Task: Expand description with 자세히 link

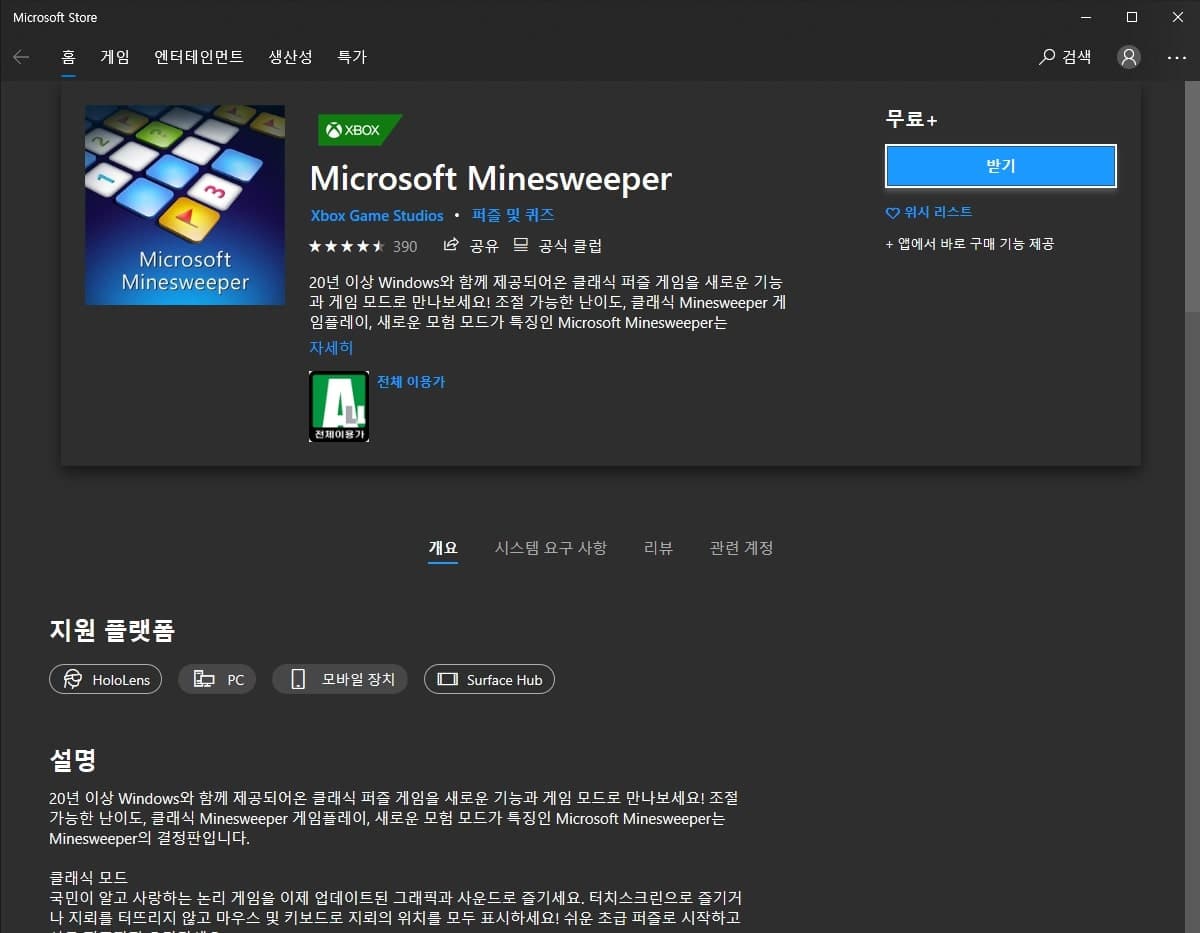Action: pyautogui.click(x=331, y=348)
